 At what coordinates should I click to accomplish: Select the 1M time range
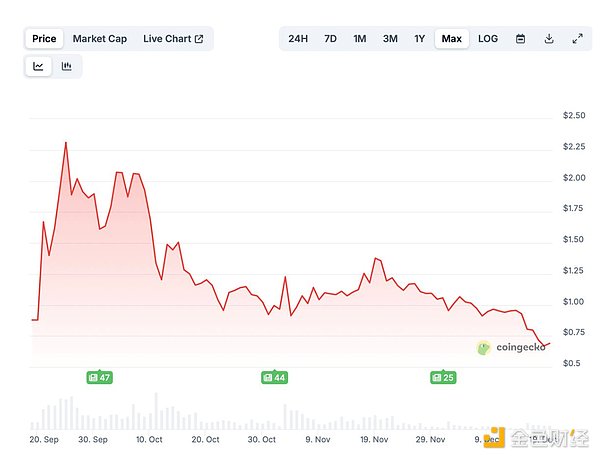click(360, 39)
